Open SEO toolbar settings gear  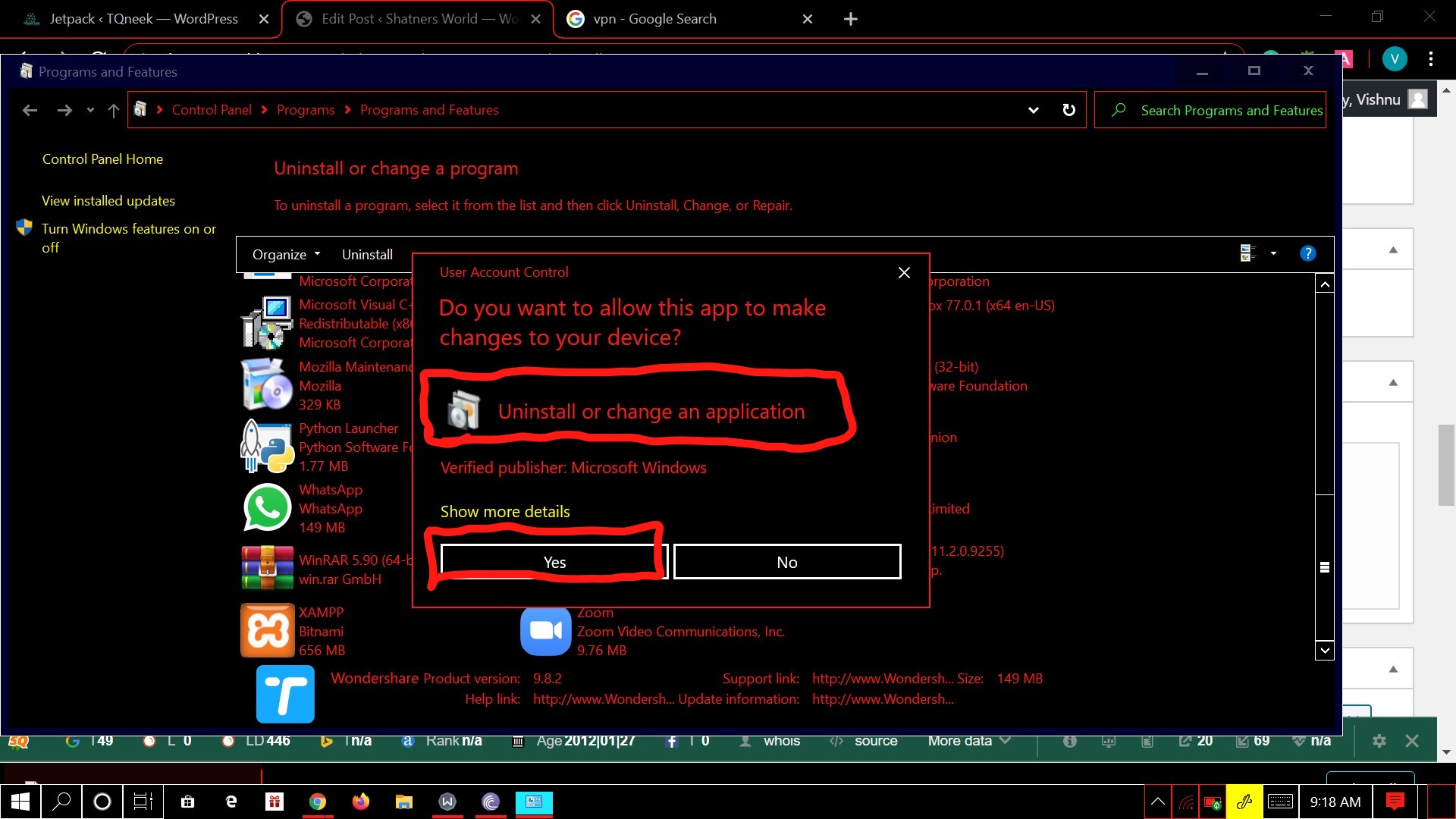point(1379,741)
